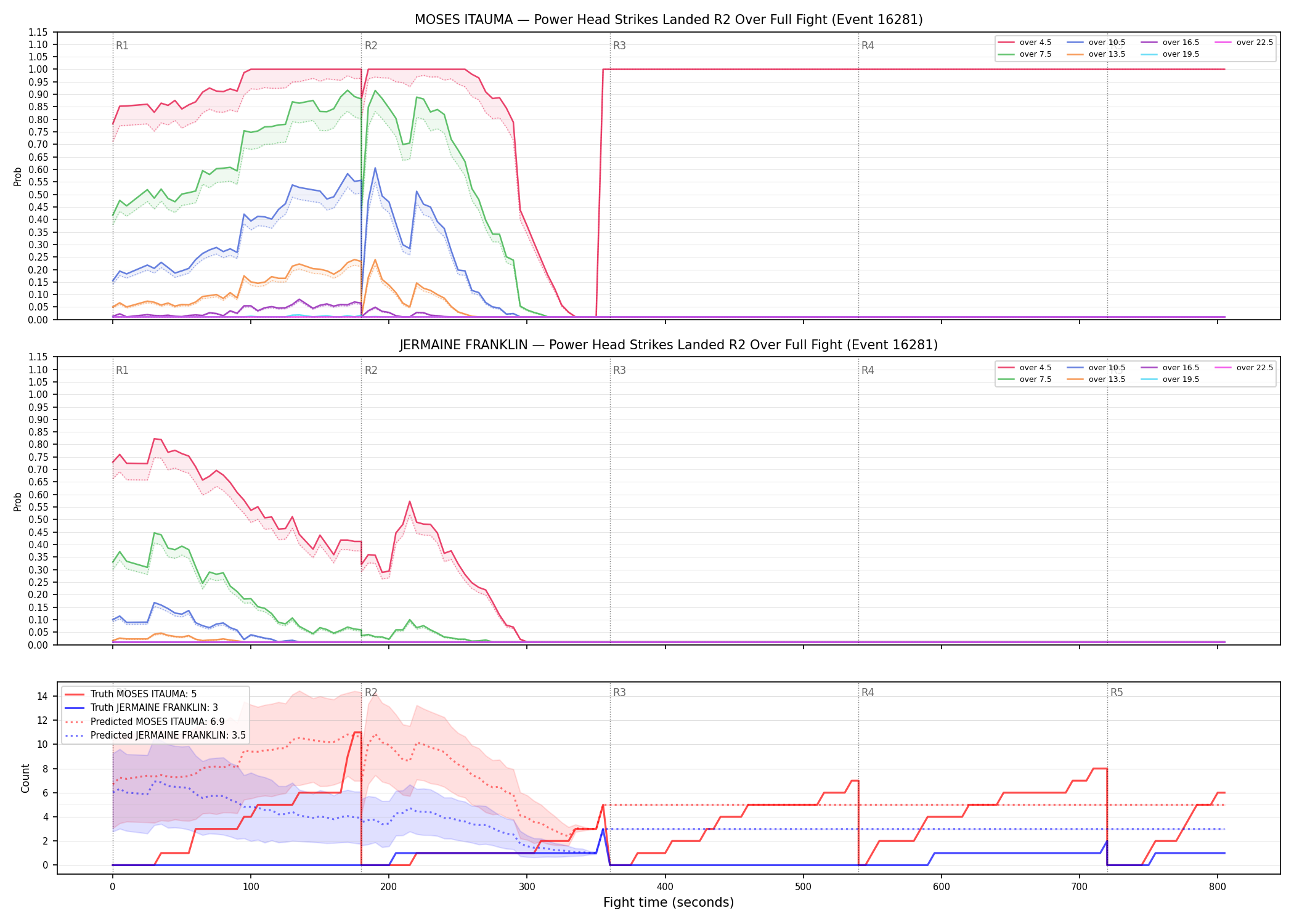Click the R5 round label in the Count chart
This screenshot has width=1294, height=924.
tap(1117, 692)
